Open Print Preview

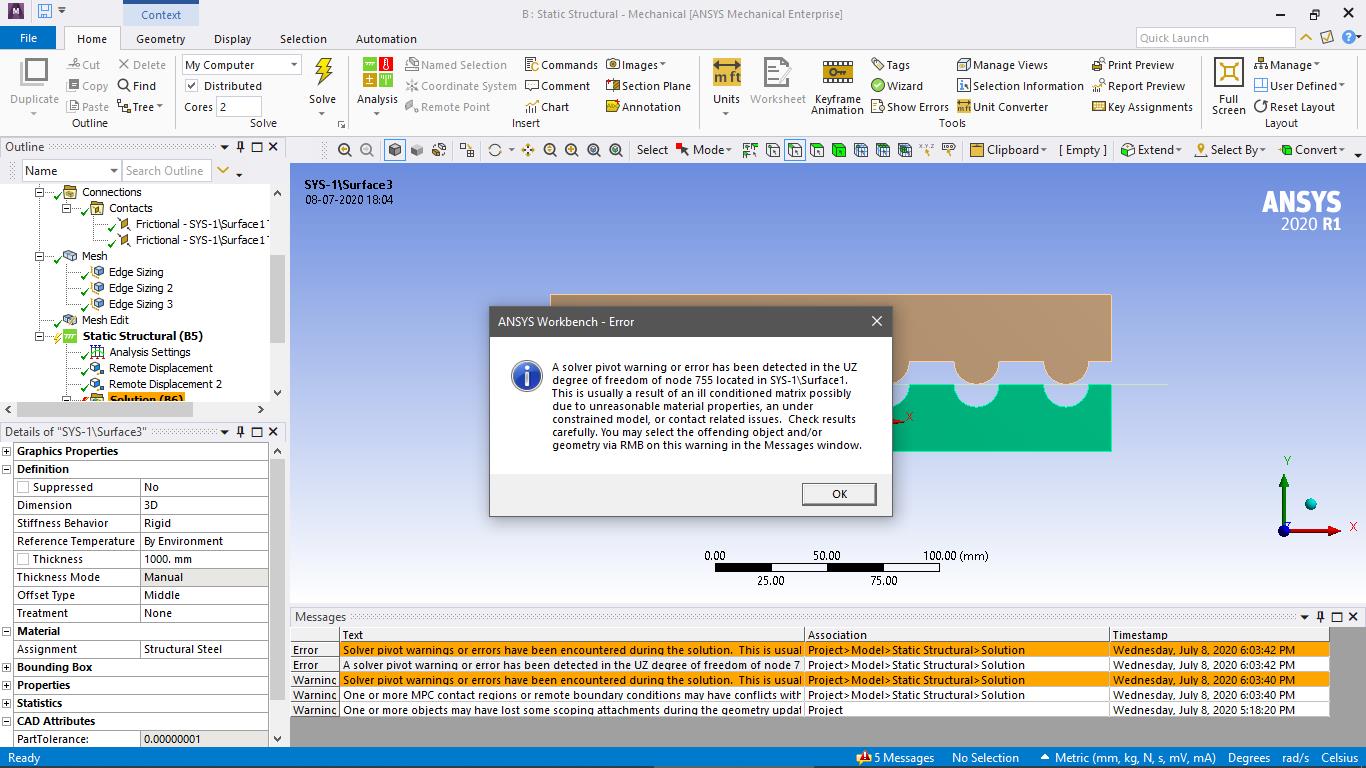coord(1133,64)
